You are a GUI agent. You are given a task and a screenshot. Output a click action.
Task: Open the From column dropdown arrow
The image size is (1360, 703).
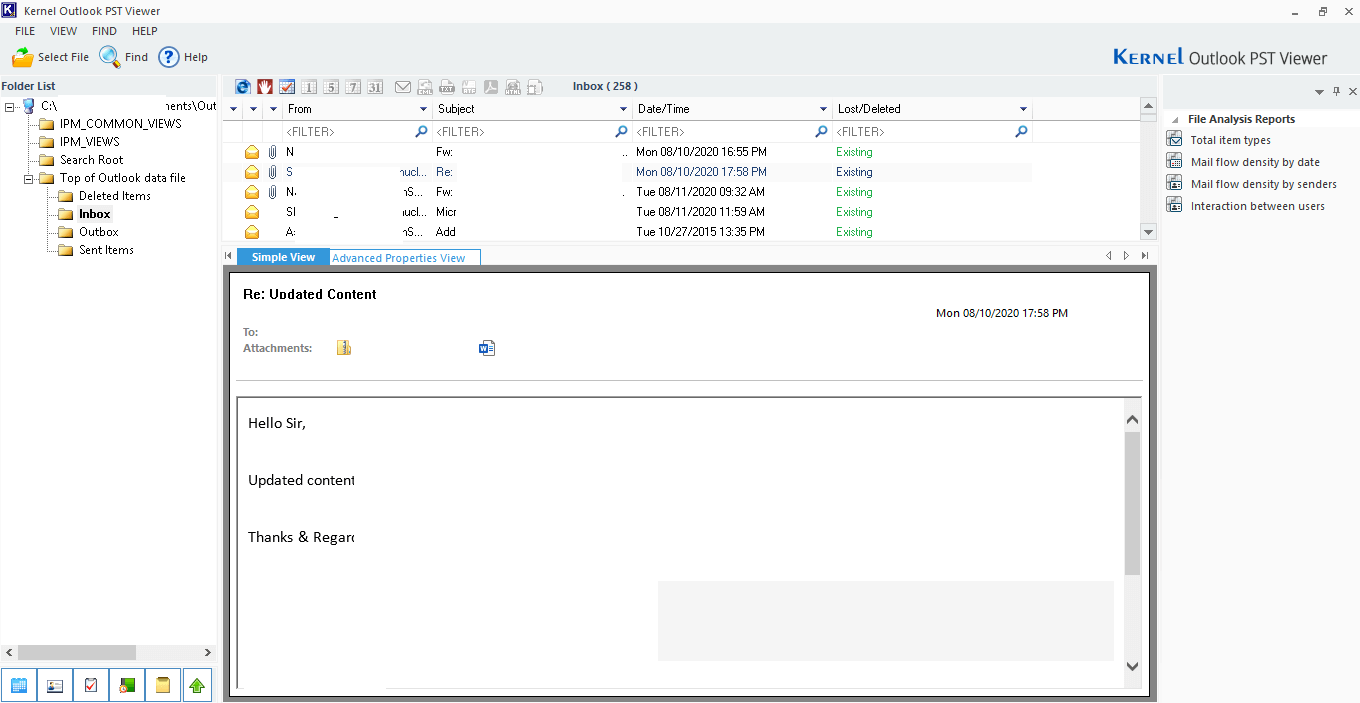pos(424,109)
